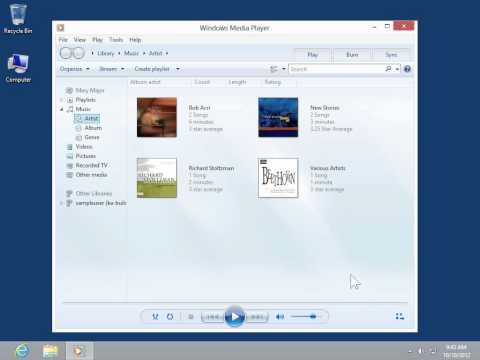This screenshot has width=480, height=360.
Task: Open the view options dropdown arrow
Action: click(x=284, y=69)
